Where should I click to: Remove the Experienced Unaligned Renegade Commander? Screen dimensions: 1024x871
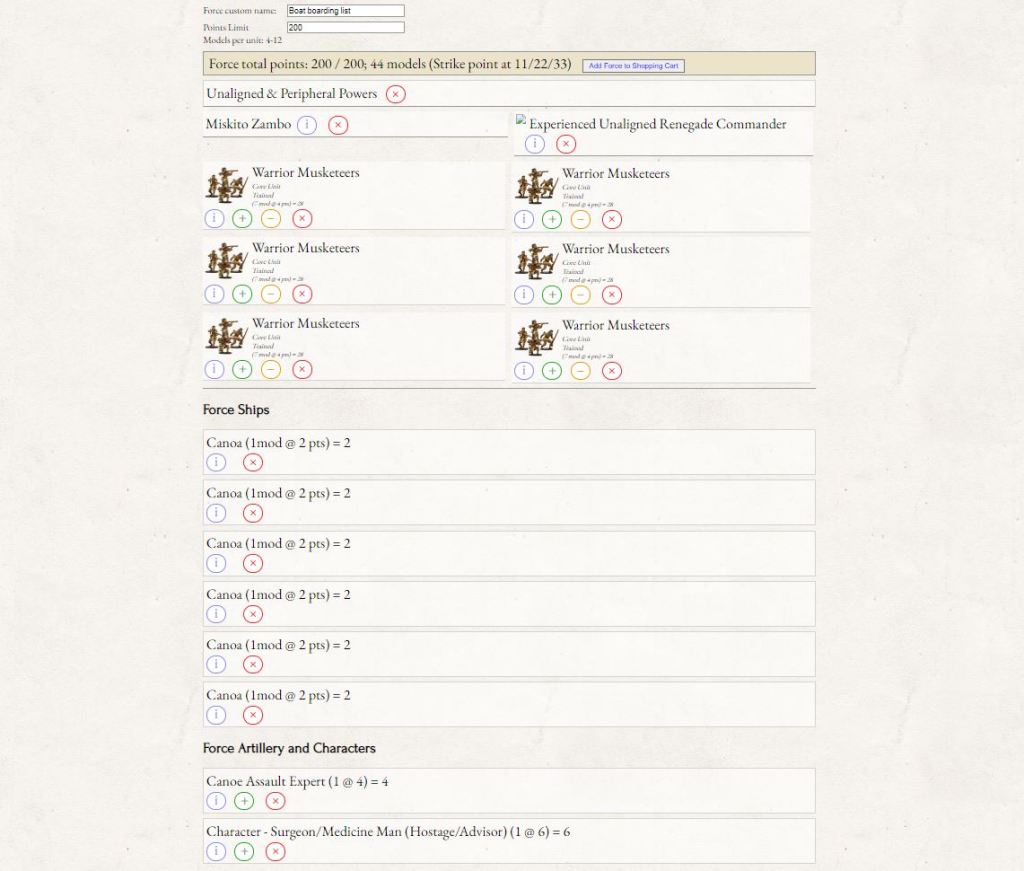[x=566, y=144]
